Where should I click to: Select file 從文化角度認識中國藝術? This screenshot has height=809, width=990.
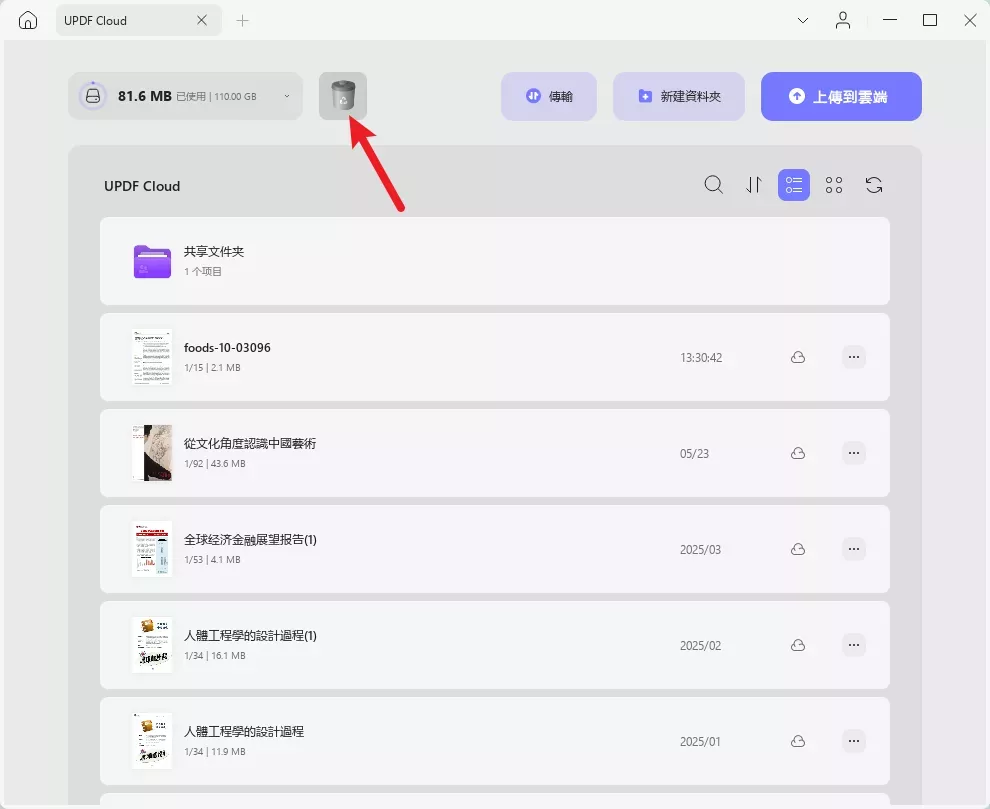pyautogui.click(x=250, y=443)
